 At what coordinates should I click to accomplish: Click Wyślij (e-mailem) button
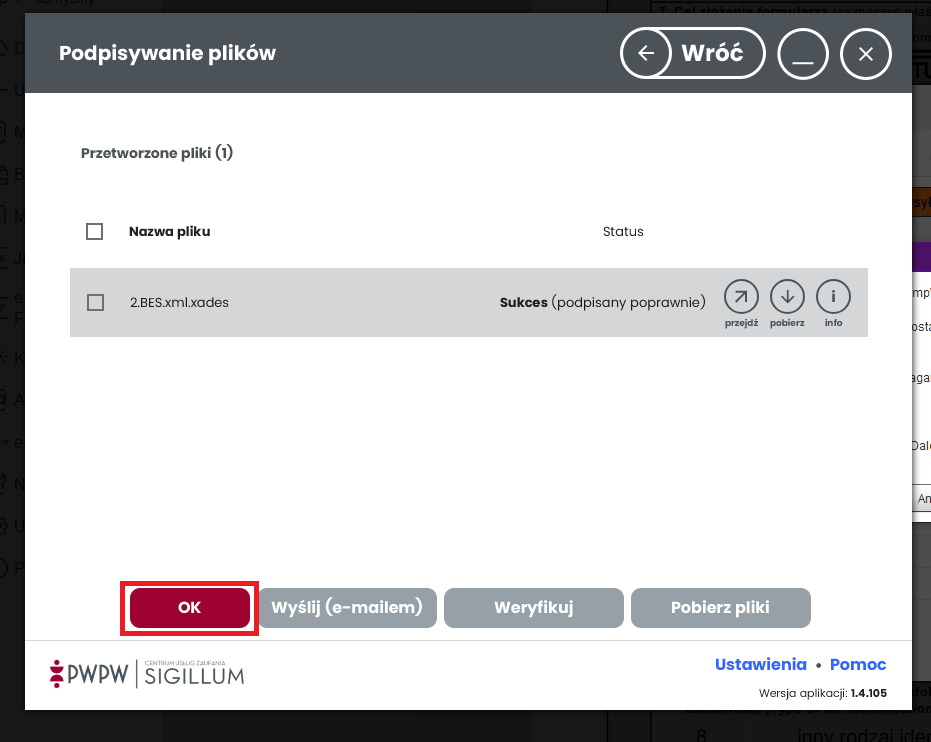(347, 607)
